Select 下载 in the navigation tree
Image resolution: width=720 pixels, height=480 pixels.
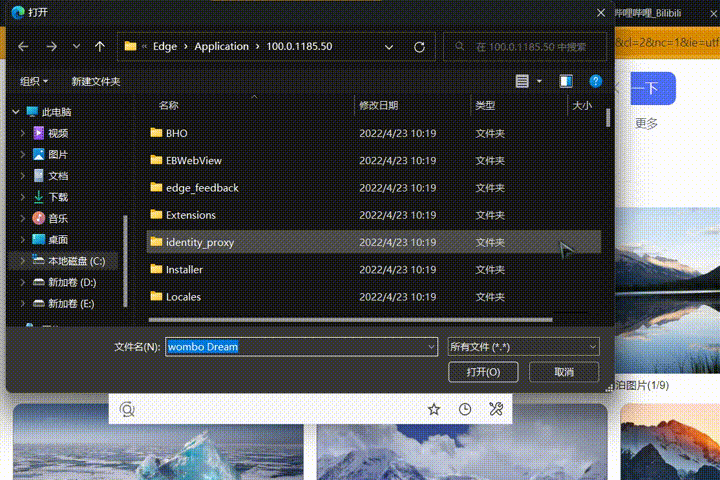click(x=58, y=197)
